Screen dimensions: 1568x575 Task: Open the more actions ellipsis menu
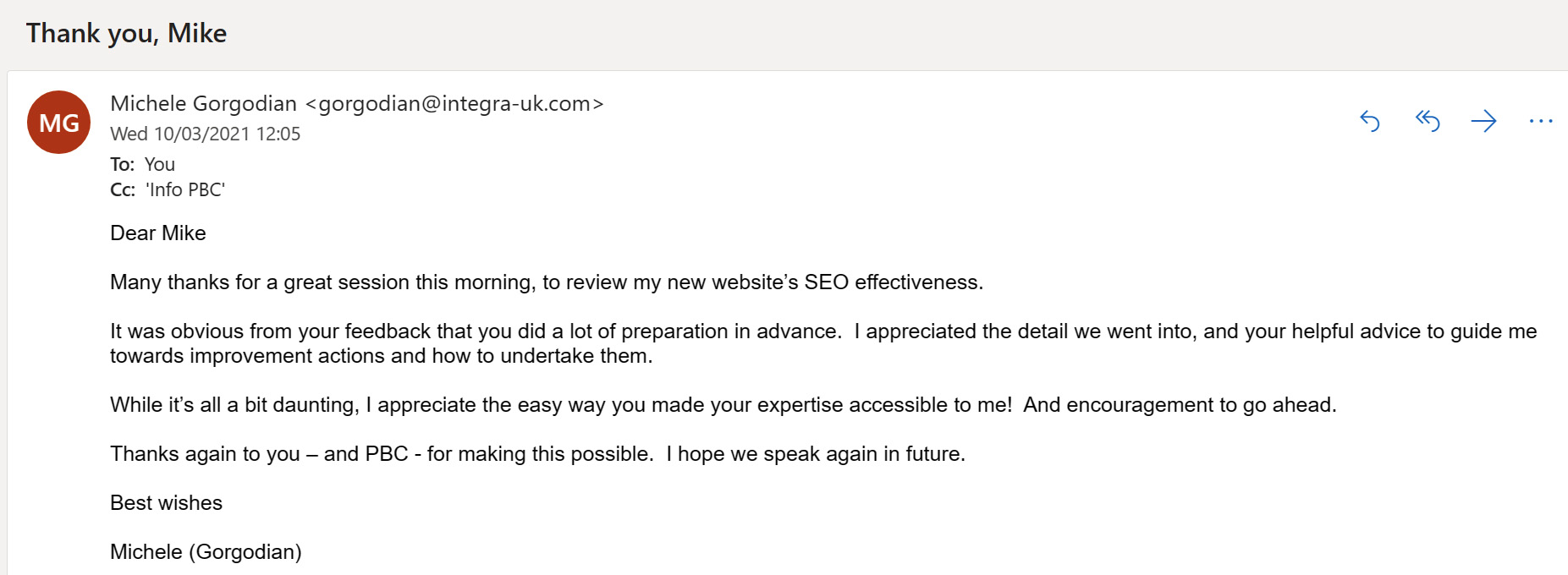coord(1541,122)
